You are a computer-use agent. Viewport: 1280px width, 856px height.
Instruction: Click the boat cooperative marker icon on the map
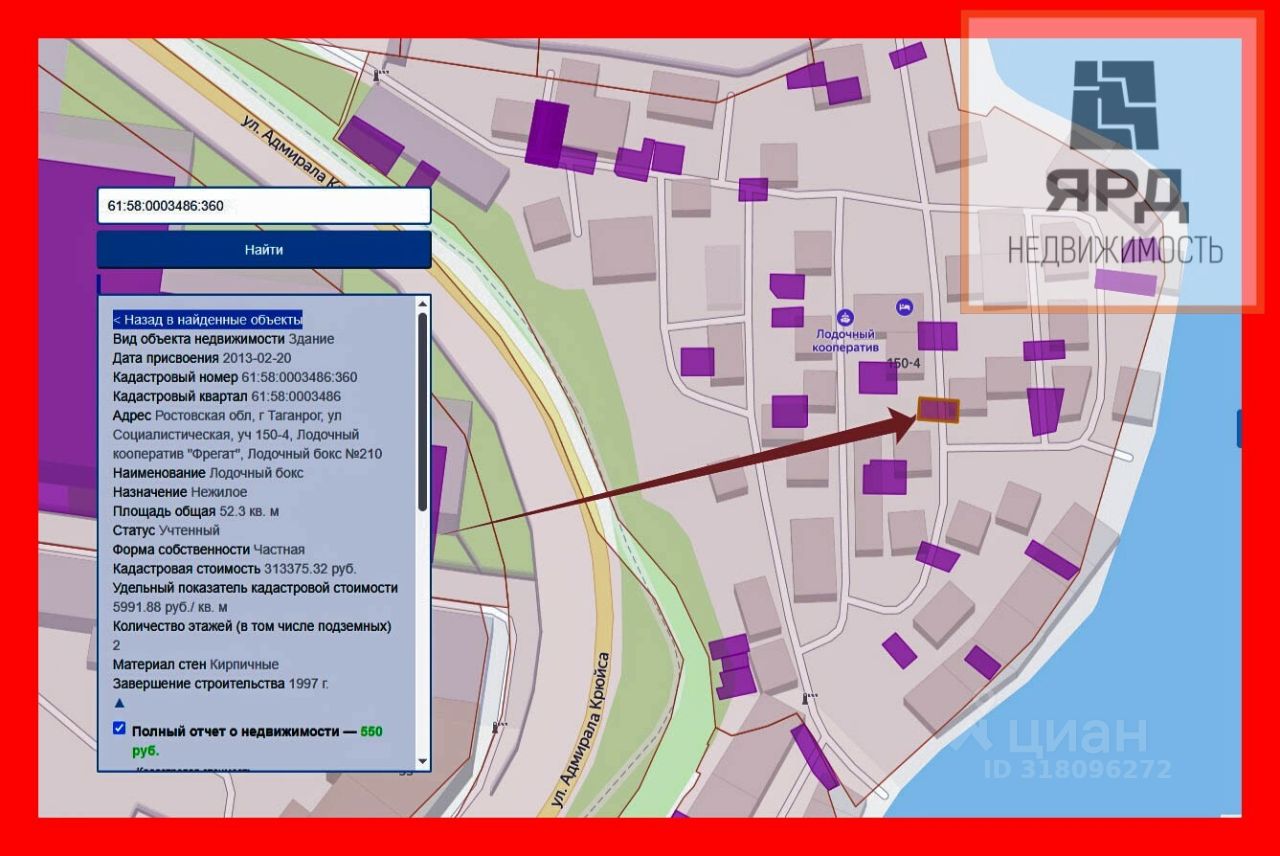845,316
